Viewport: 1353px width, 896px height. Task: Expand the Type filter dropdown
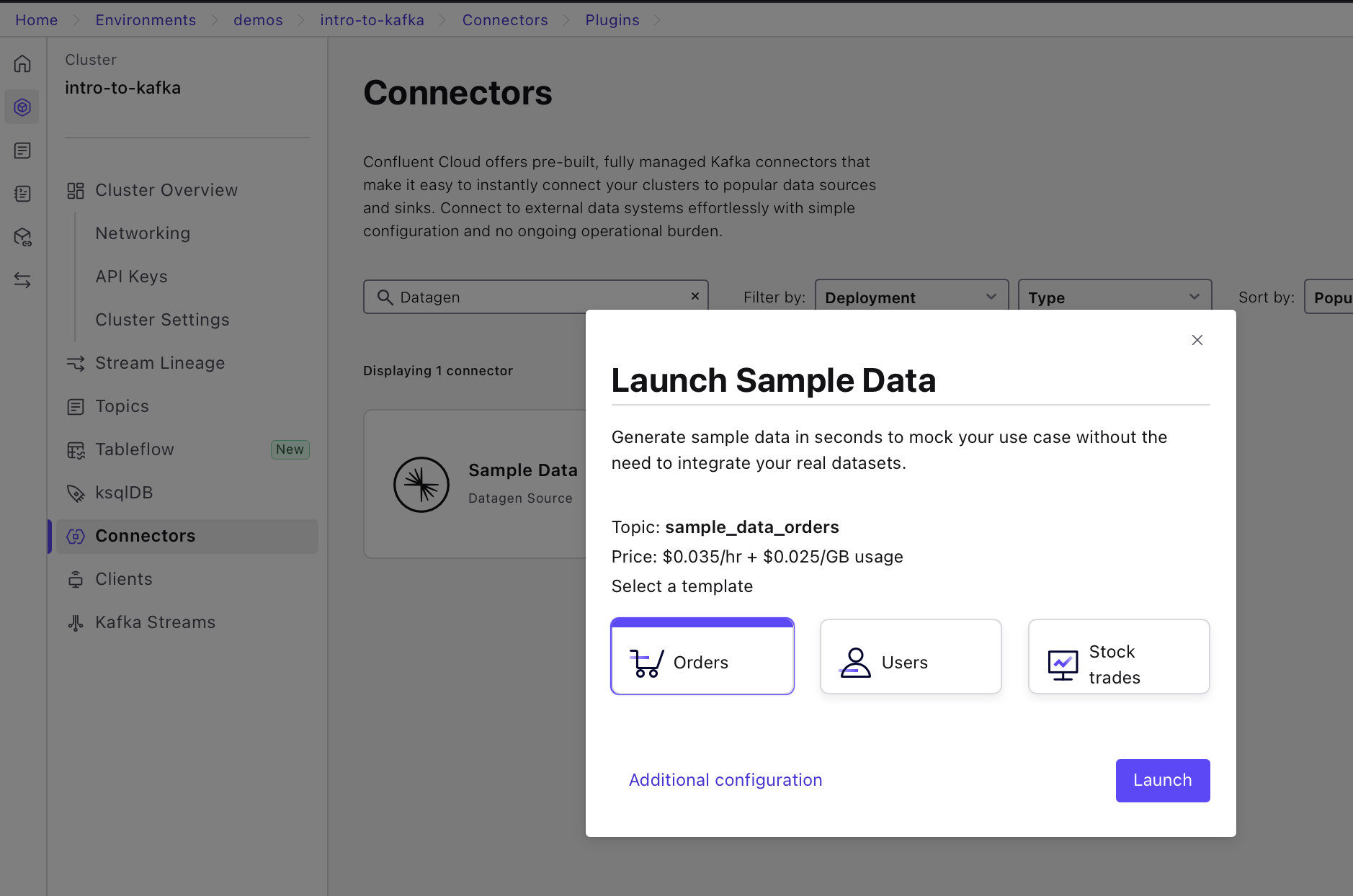click(x=1114, y=297)
